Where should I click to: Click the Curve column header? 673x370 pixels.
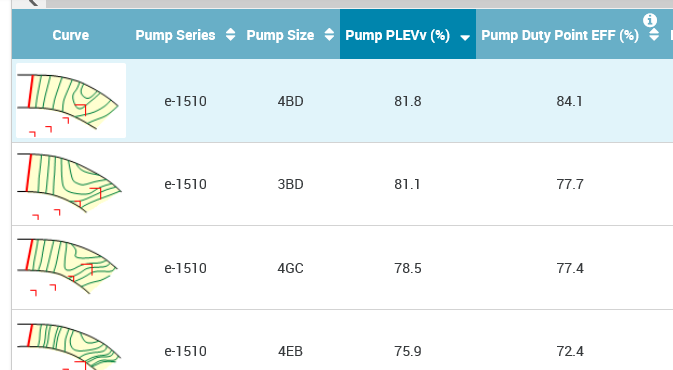pos(71,35)
